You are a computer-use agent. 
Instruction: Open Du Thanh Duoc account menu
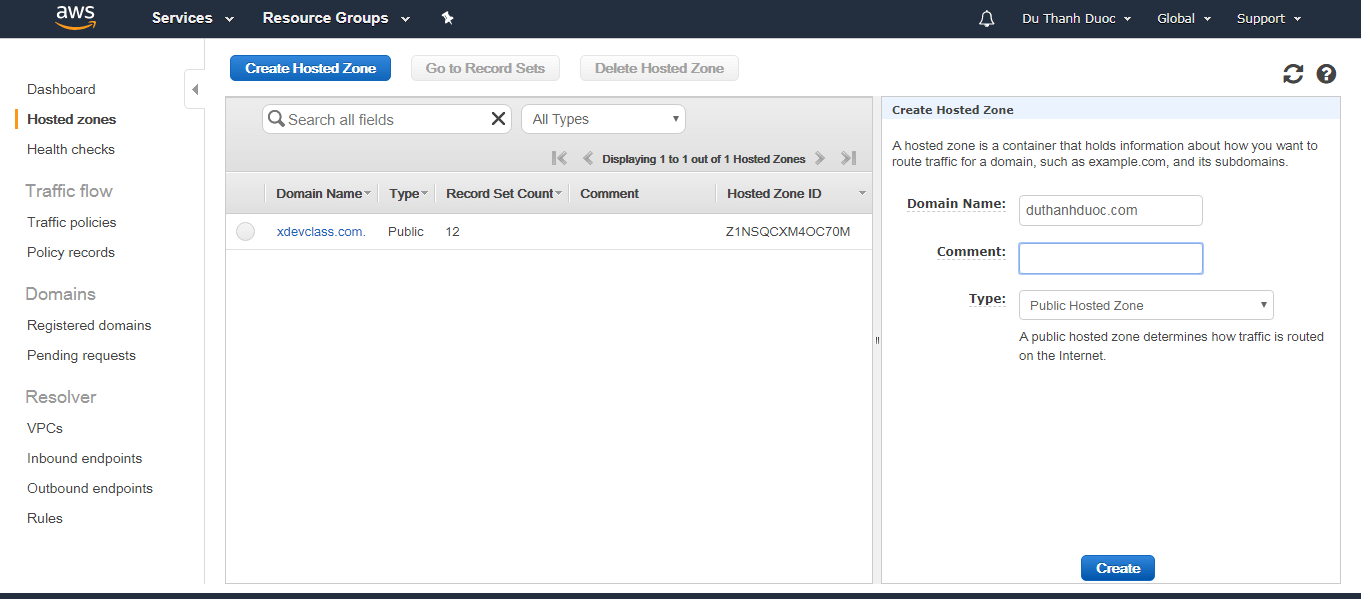pos(1076,19)
